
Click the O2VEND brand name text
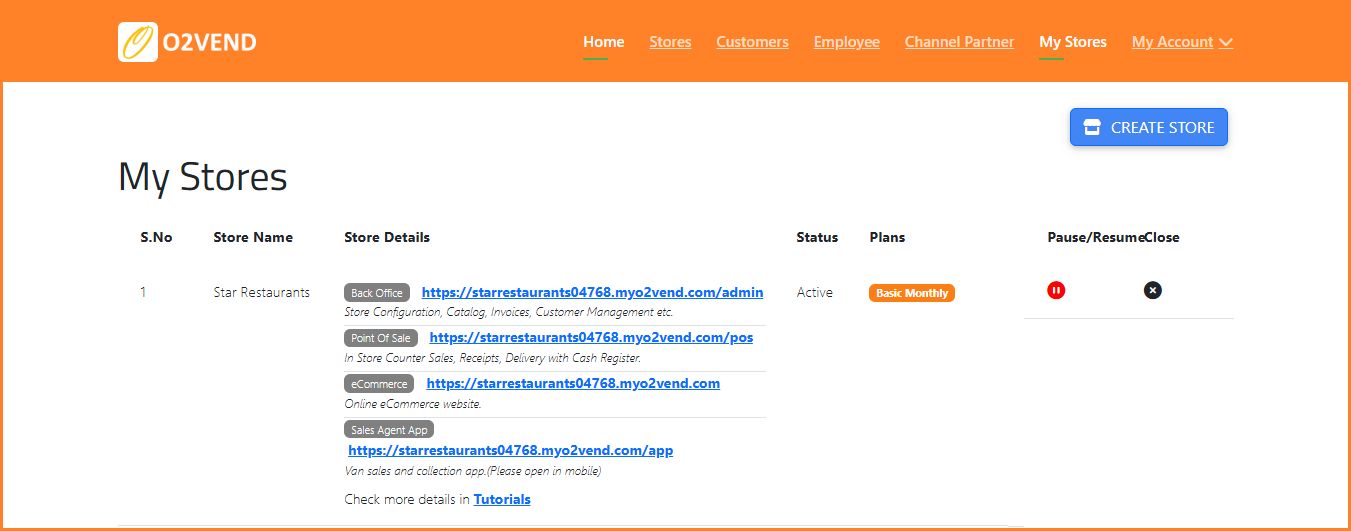click(x=212, y=42)
